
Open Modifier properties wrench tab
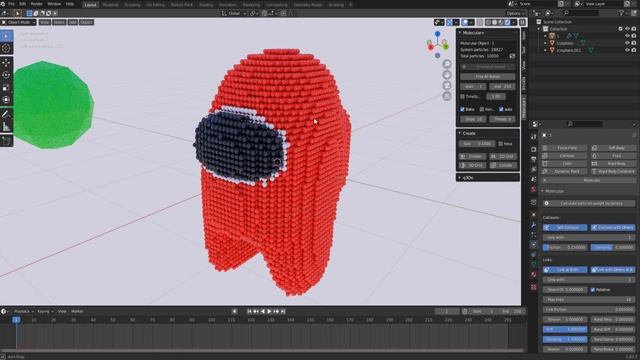click(533, 225)
